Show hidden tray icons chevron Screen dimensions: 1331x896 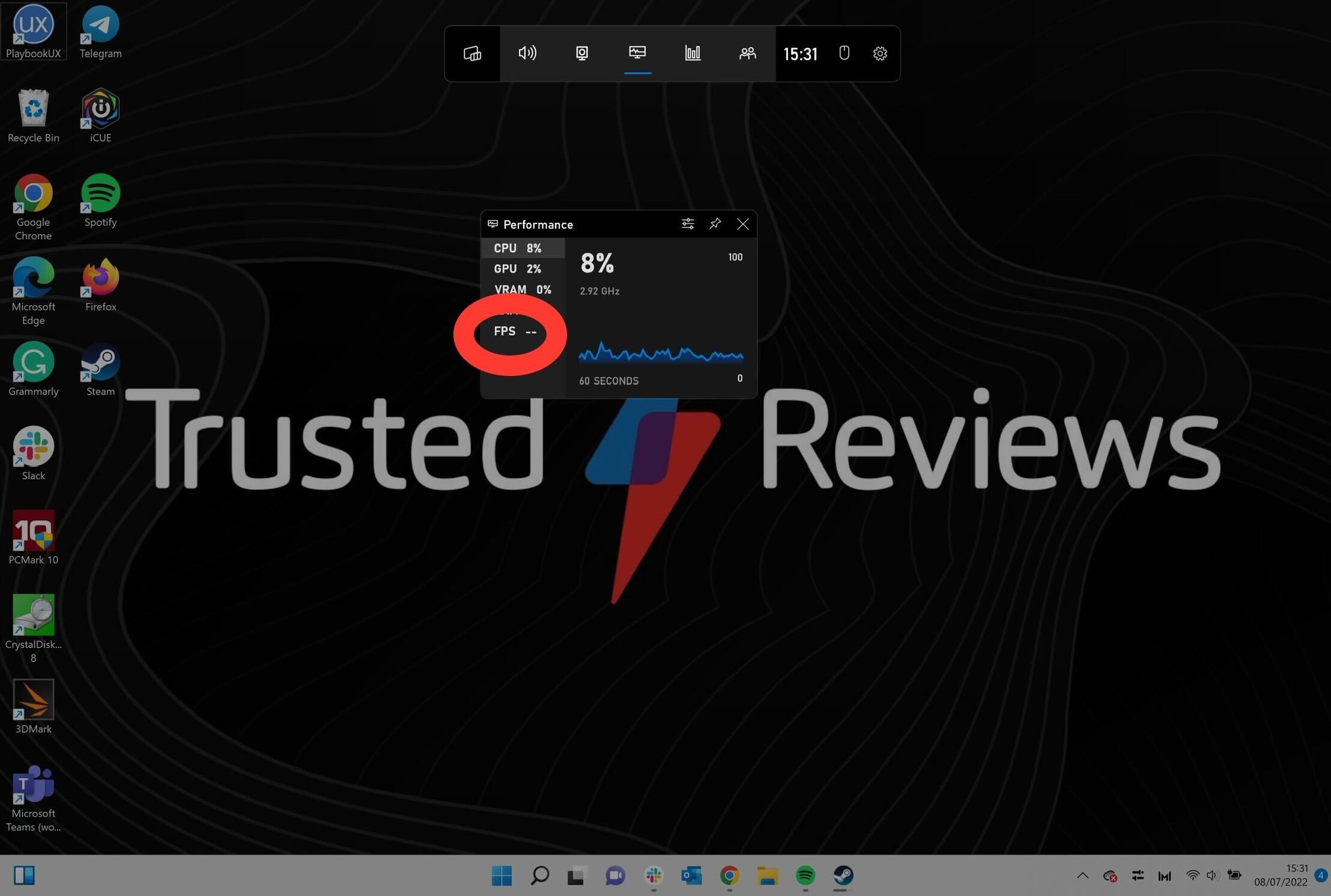(x=1082, y=876)
